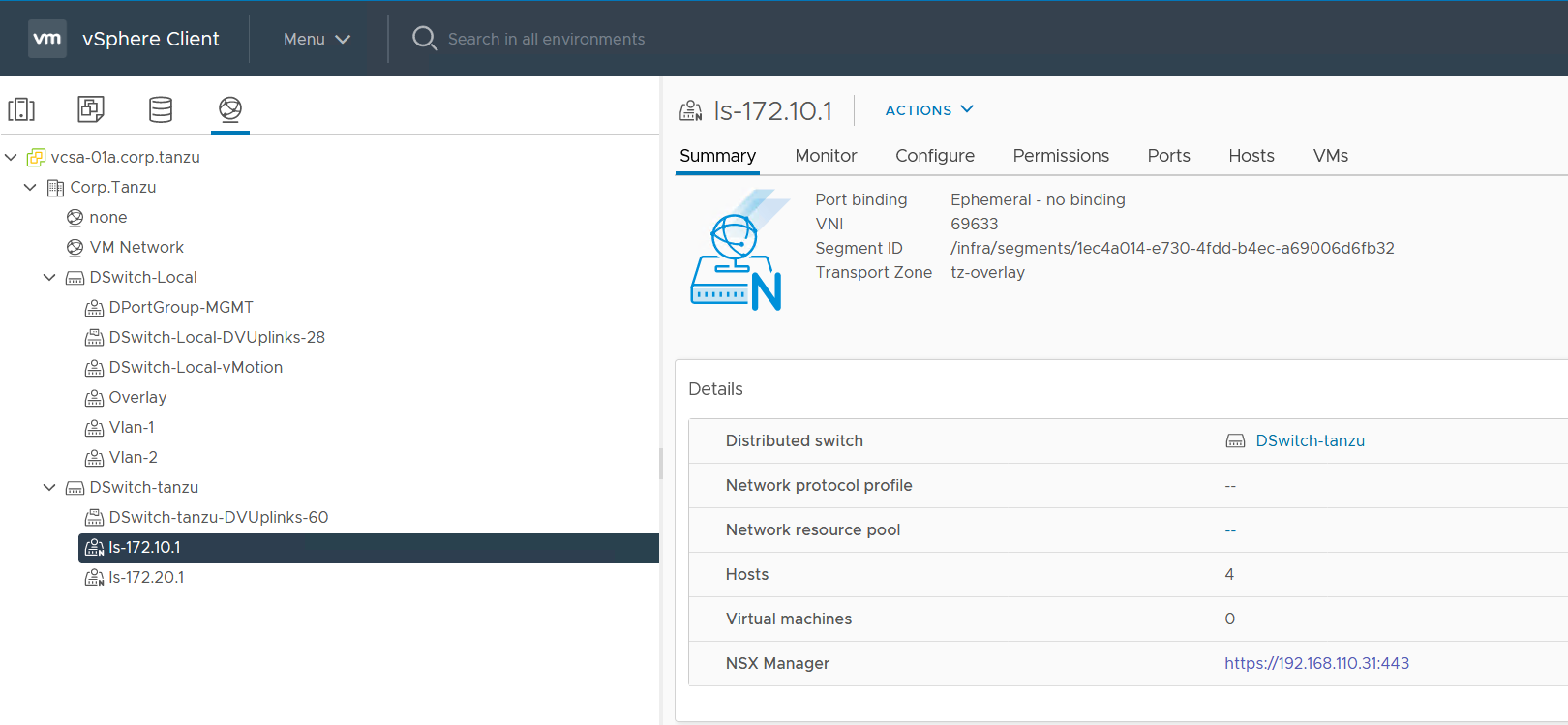Collapse Corp.Tanzu datacenter node
The image size is (1568, 725).
tap(30, 187)
